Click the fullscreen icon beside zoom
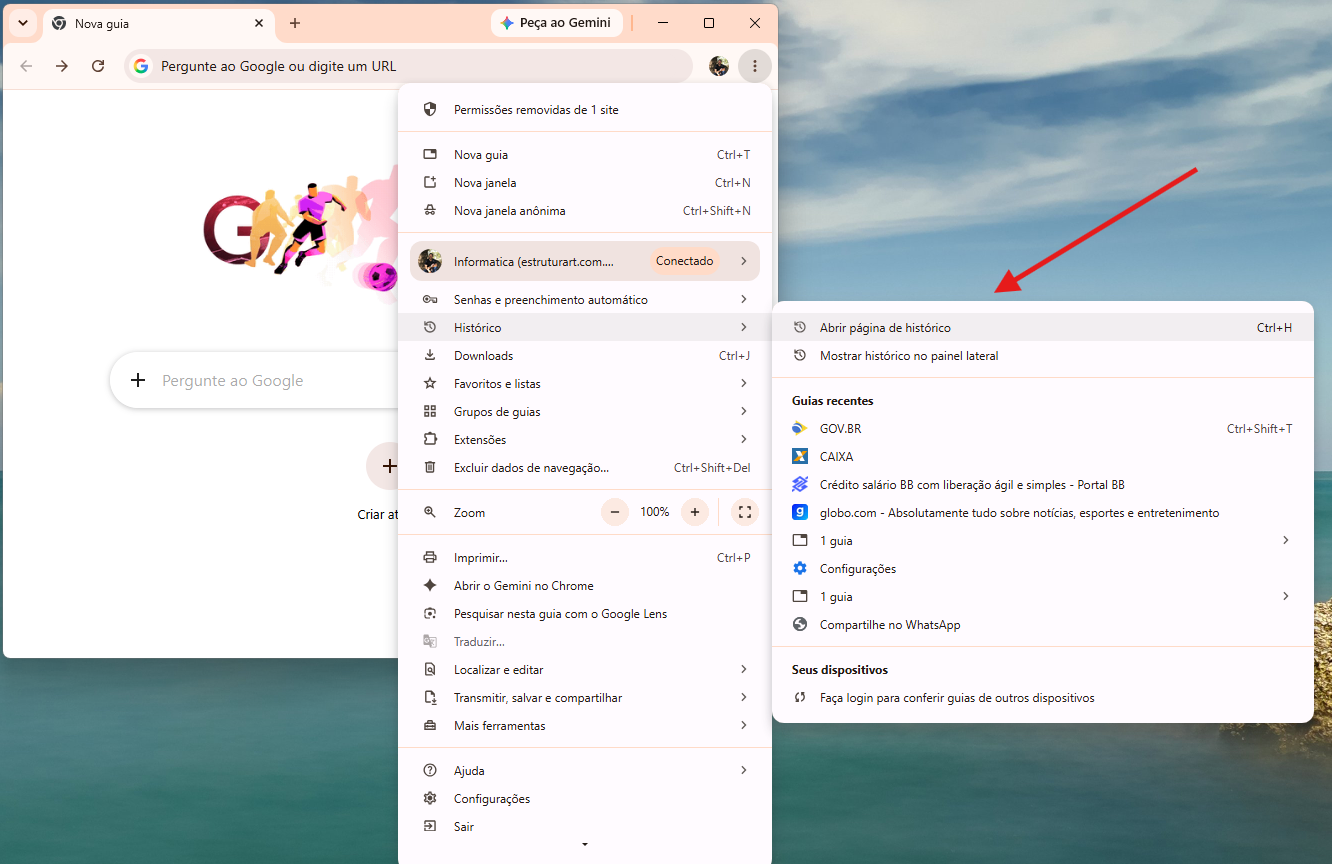 pos(744,512)
